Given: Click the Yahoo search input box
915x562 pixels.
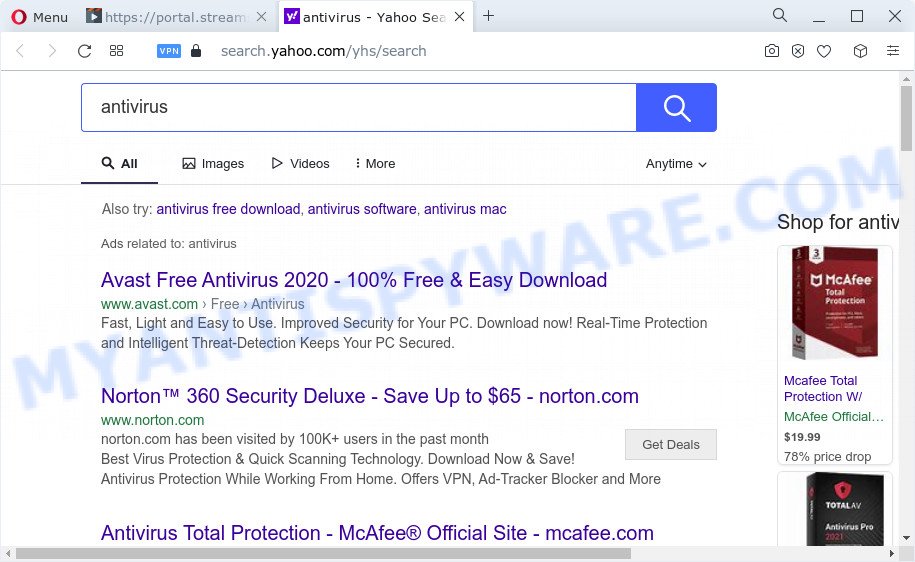Looking at the screenshot, I should point(359,107).
